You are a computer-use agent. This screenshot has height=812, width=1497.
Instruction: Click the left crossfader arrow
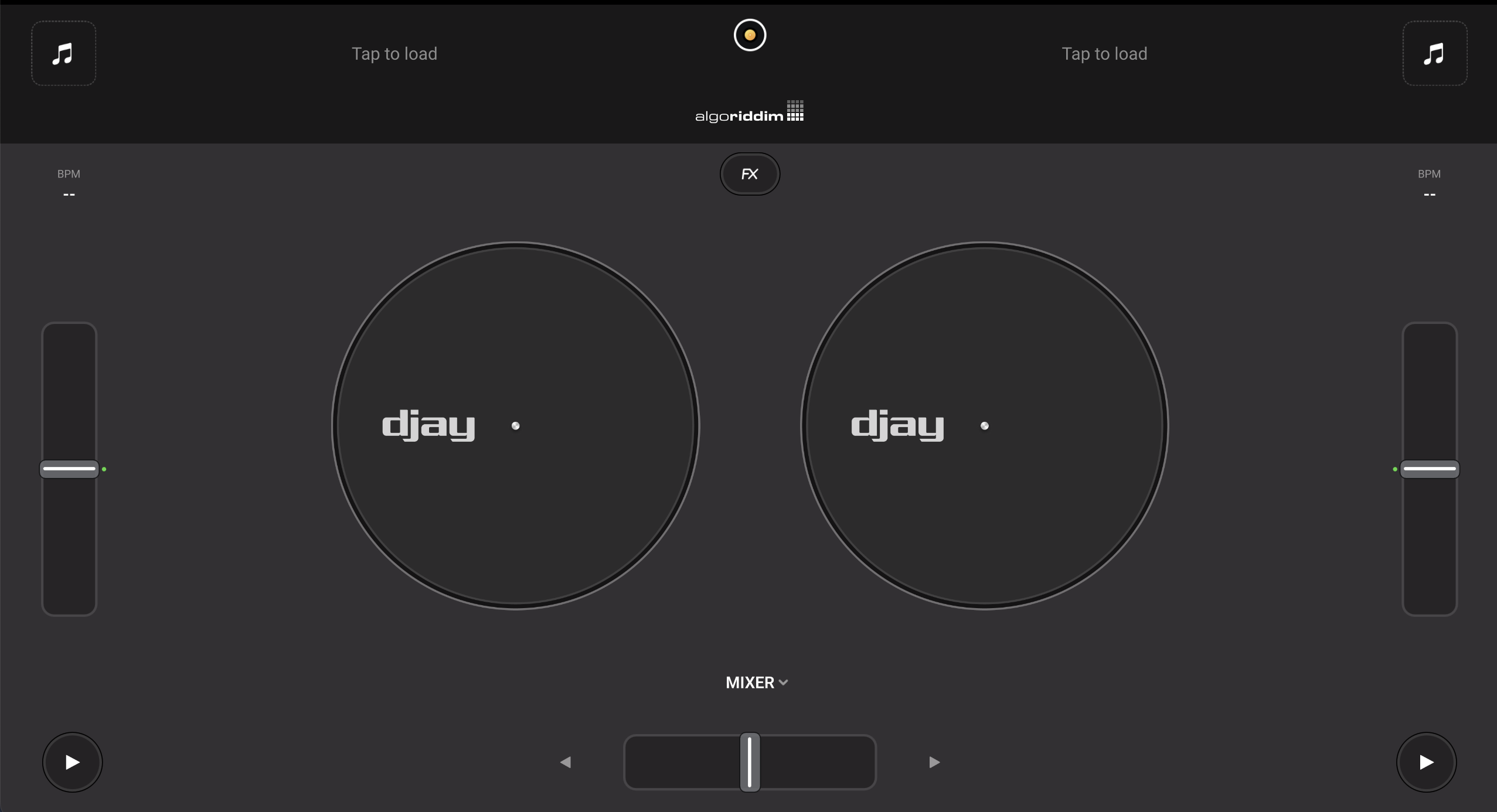[x=566, y=762]
